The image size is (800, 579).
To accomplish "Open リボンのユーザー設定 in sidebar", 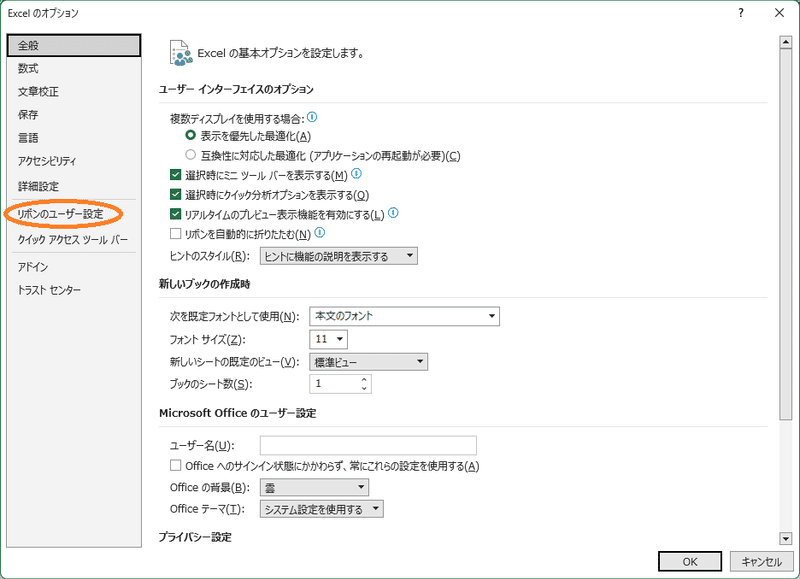I will pyautogui.click(x=74, y=214).
